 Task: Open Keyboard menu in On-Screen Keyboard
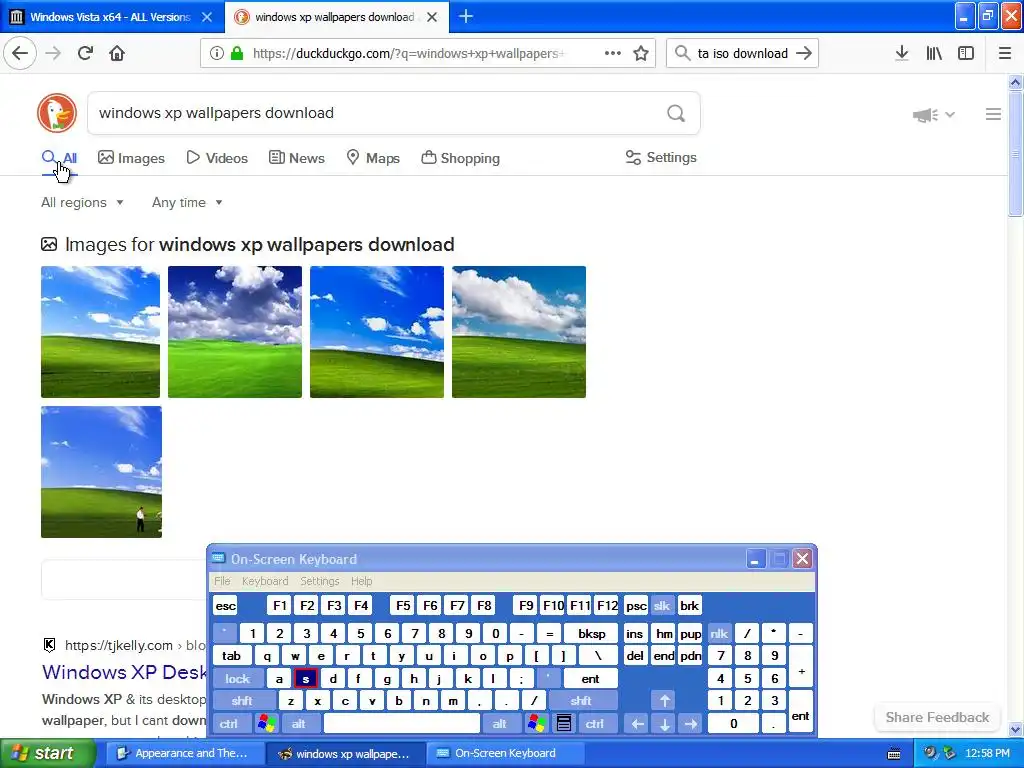[264, 581]
